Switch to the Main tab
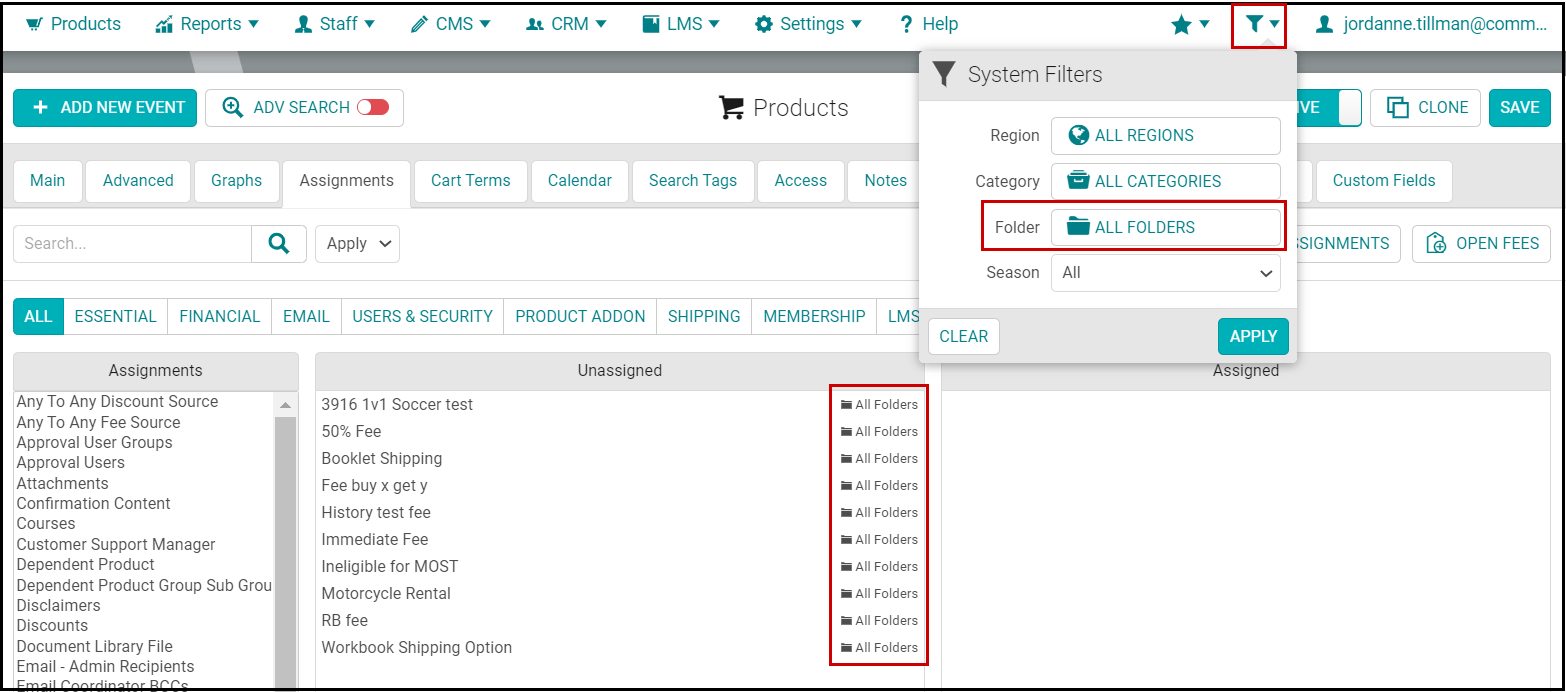 pos(47,181)
